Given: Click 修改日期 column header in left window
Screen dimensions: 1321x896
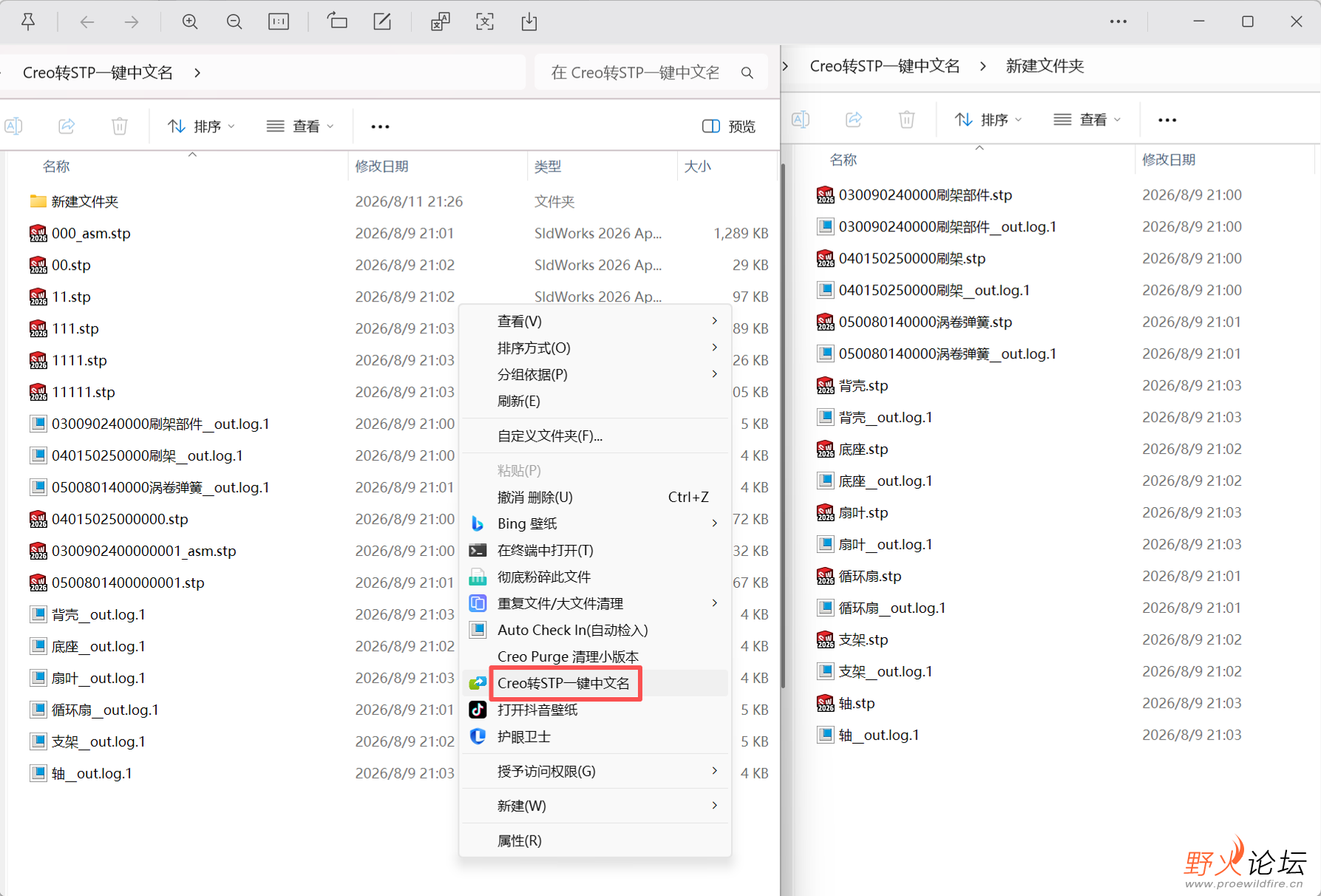Looking at the screenshot, I should 382,166.
